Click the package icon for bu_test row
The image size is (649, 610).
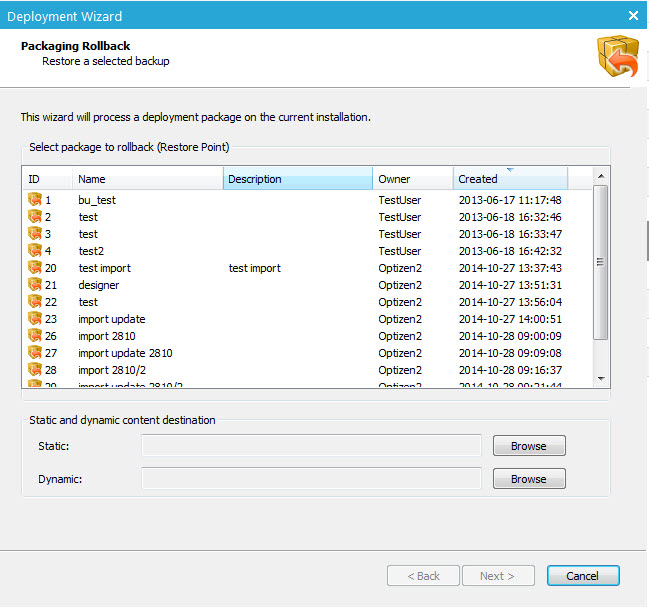coord(35,200)
